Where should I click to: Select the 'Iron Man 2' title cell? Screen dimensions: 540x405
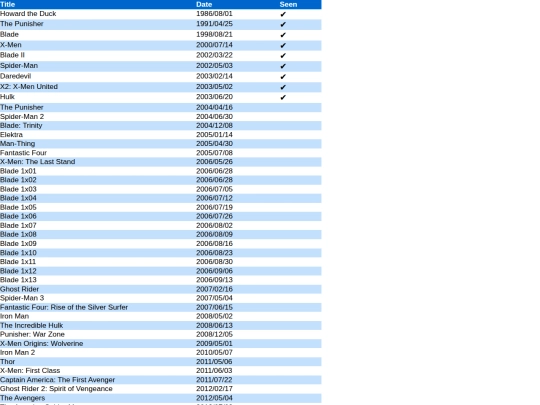coord(17,353)
